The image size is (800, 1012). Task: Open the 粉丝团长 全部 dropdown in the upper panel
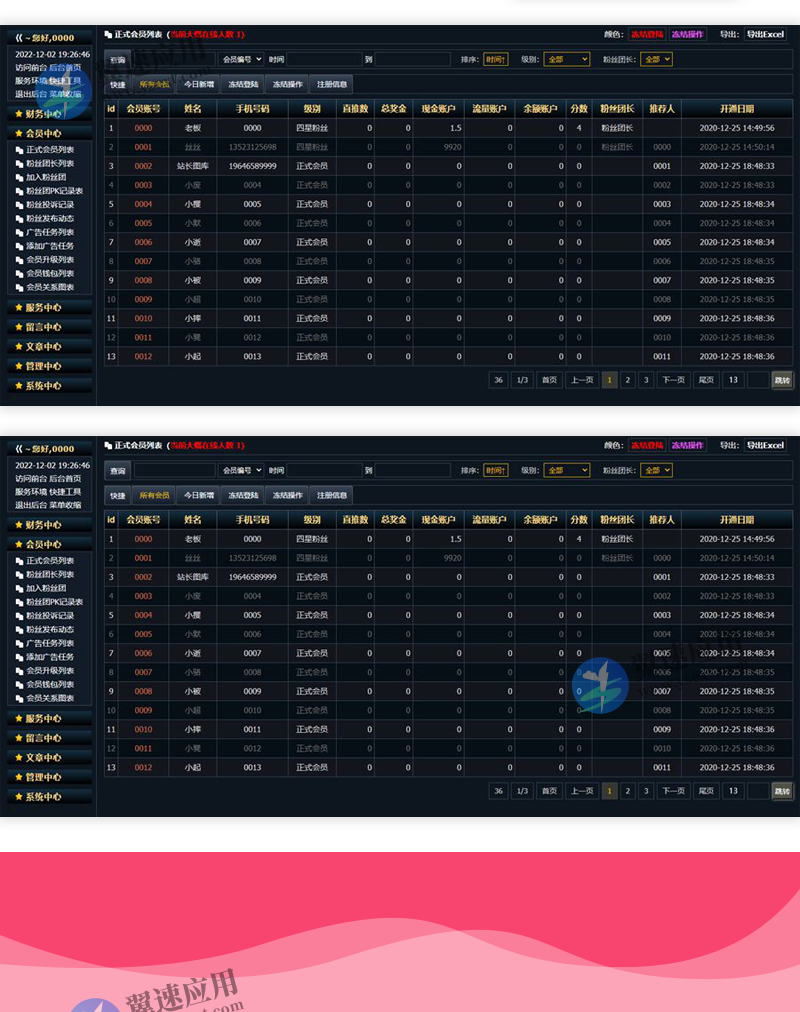pyautogui.click(x=656, y=60)
